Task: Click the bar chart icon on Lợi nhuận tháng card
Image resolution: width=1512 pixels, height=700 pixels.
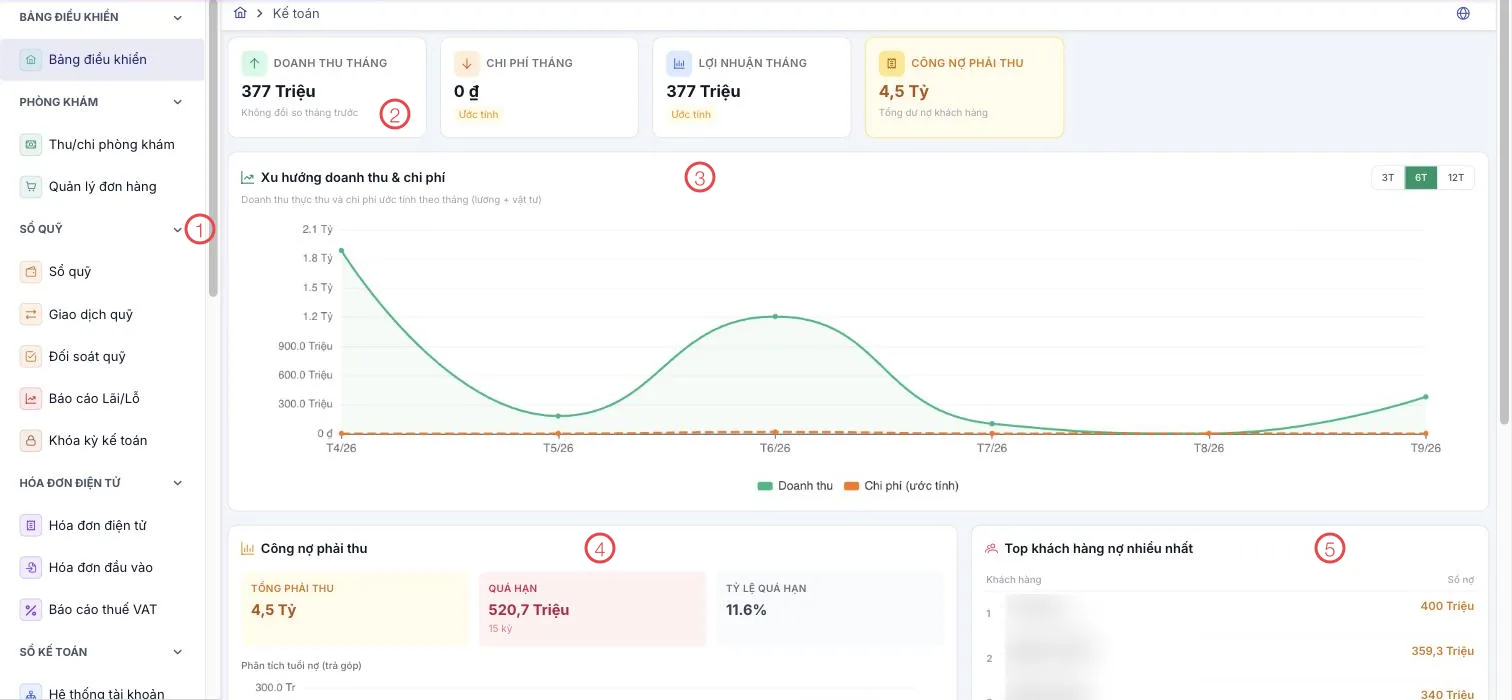Action: pos(679,63)
